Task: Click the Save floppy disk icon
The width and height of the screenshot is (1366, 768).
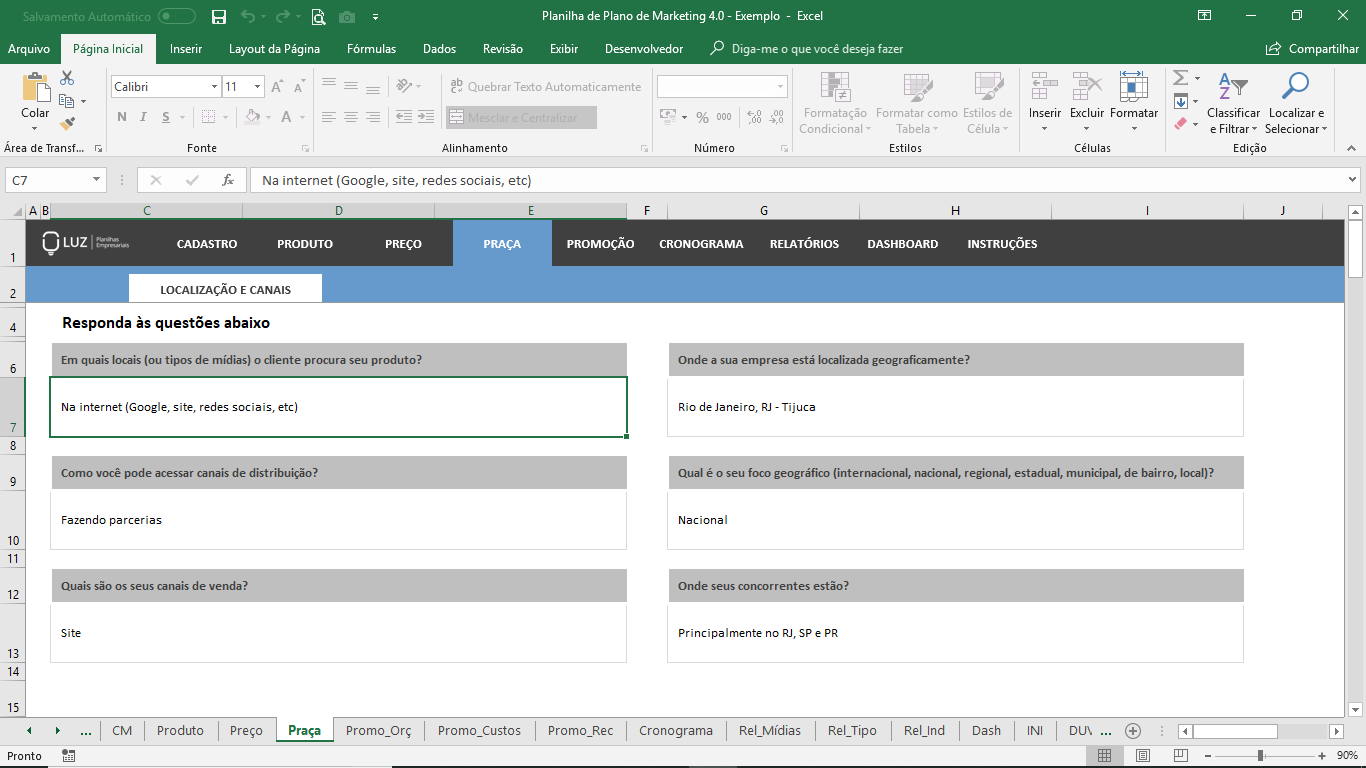Action: [219, 16]
